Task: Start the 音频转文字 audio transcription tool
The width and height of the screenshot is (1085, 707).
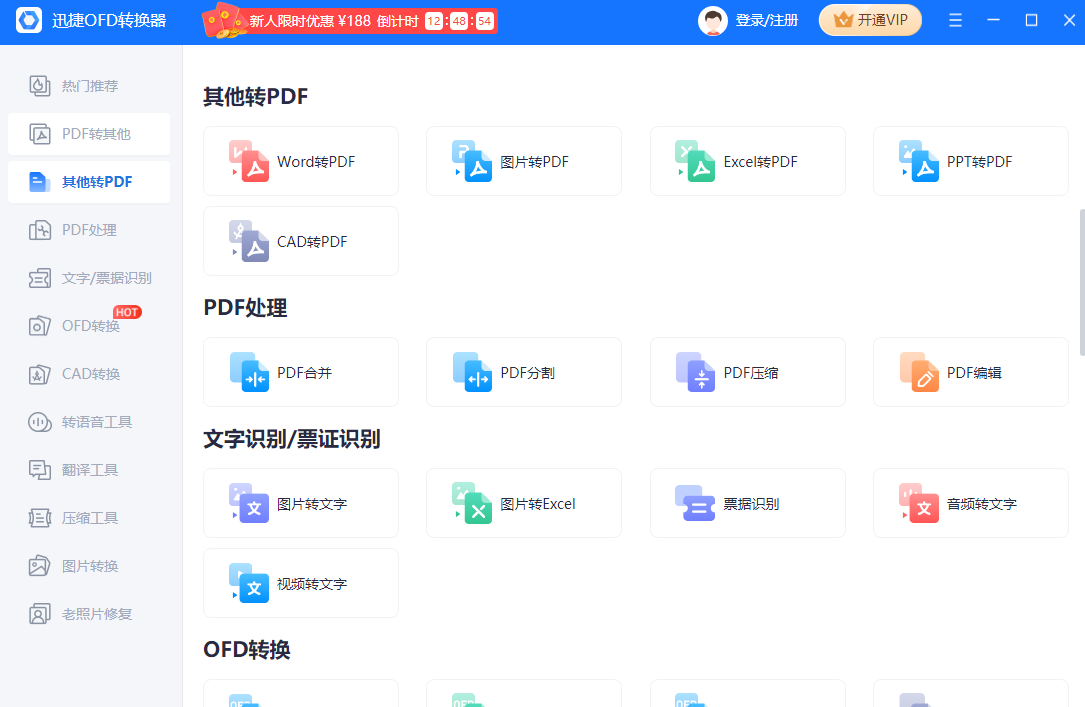Action: click(x=970, y=503)
